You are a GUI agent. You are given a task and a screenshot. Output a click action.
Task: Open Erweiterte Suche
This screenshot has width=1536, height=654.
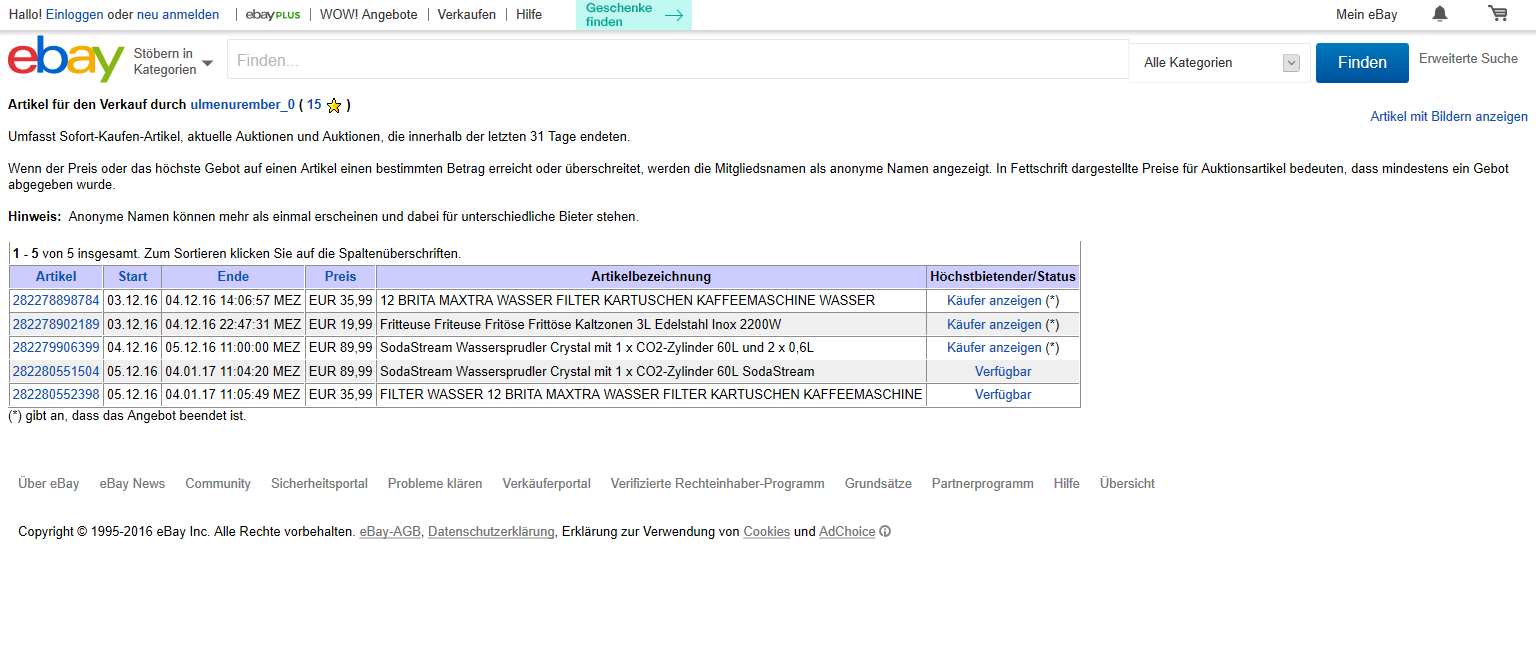click(x=1468, y=59)
